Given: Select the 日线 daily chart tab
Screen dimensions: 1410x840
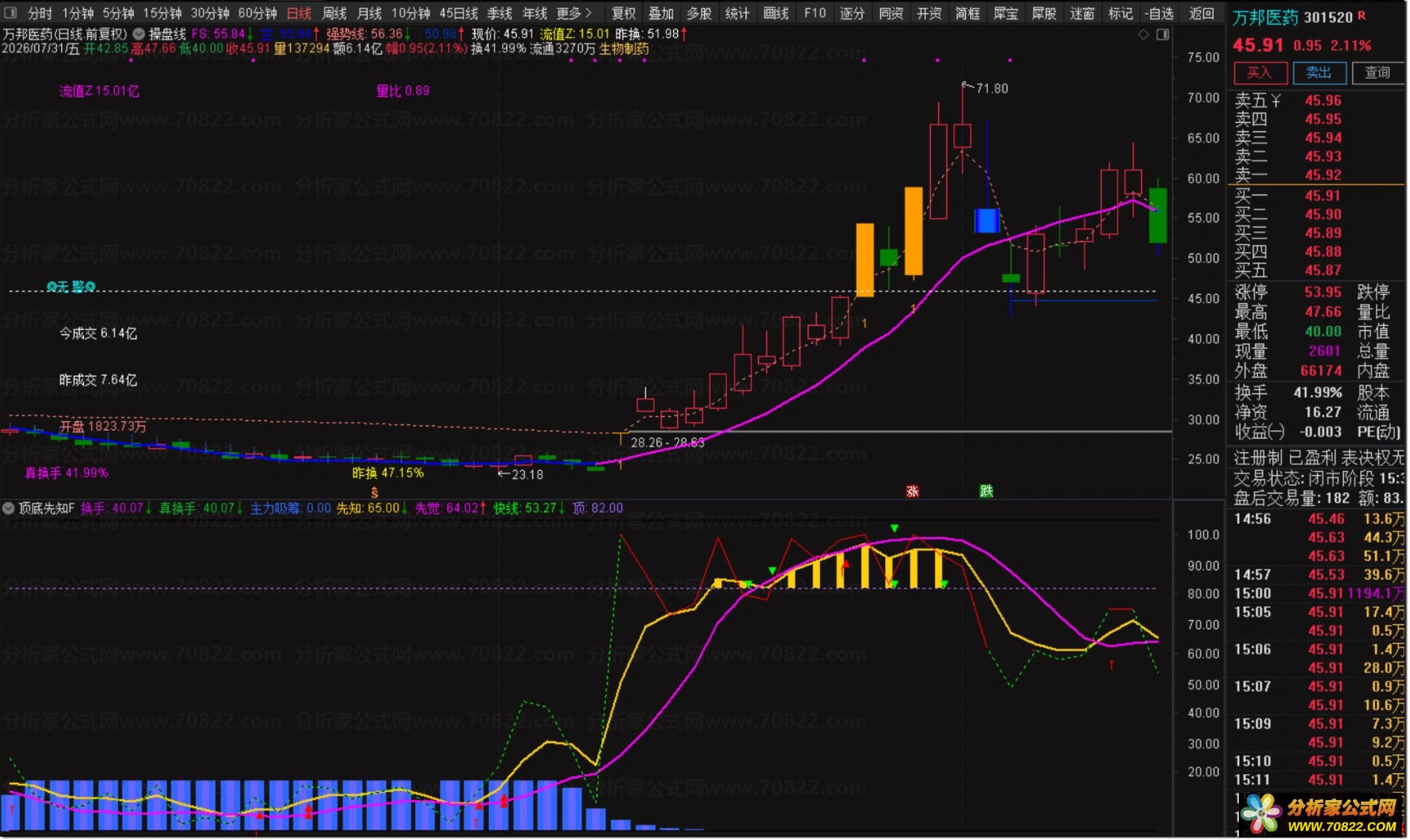Looking at the screenshot, I should [x=299, y=13].
